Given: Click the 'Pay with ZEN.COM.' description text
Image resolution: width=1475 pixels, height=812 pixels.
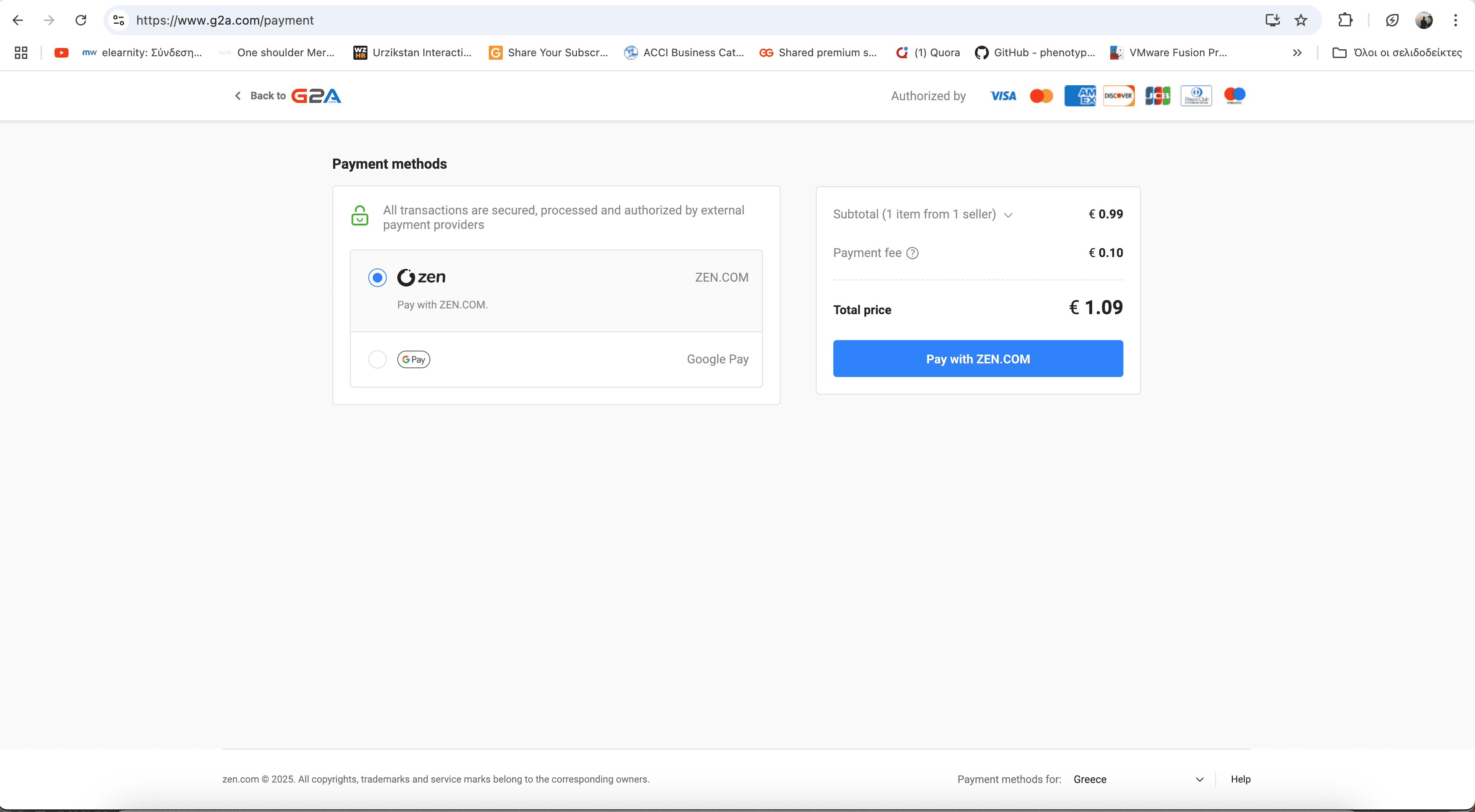Looking at the screenshot, I should pos(443,305).
